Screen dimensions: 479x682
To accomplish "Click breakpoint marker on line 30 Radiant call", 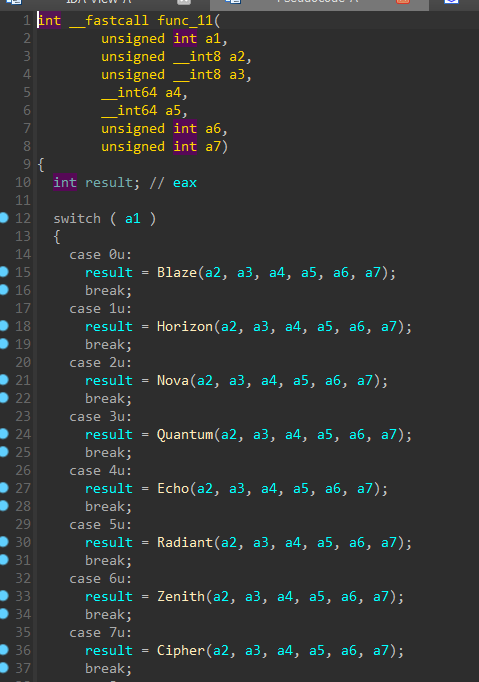I will point(4,542).
